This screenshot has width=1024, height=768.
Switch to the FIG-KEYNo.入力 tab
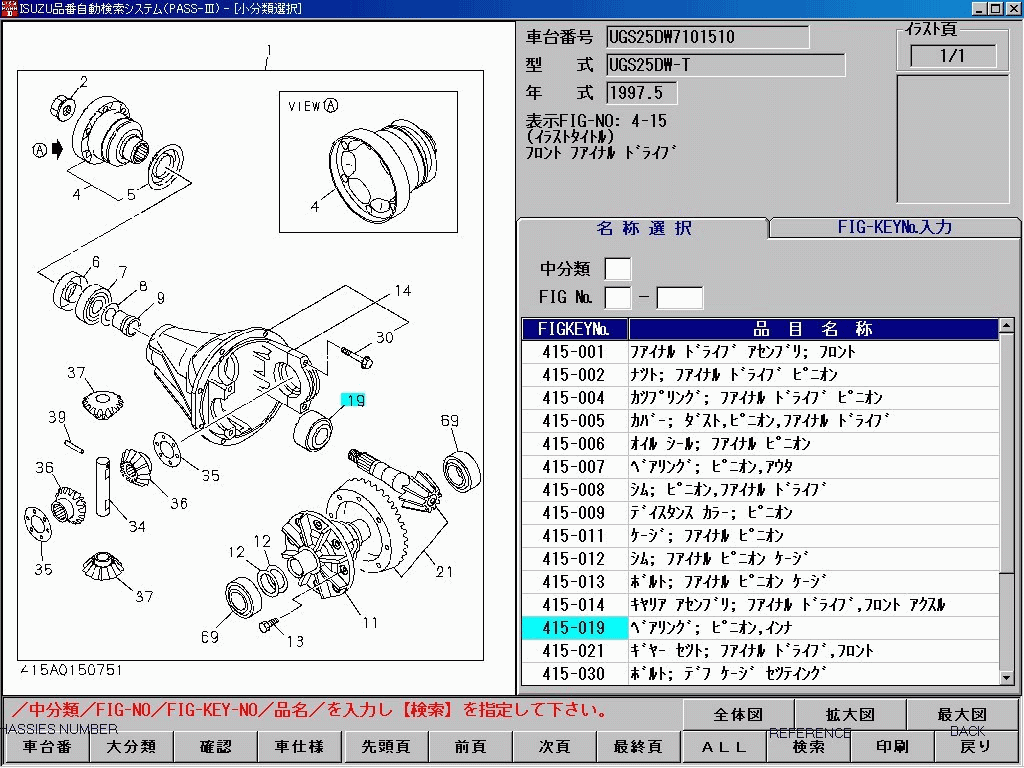[894, 227]
